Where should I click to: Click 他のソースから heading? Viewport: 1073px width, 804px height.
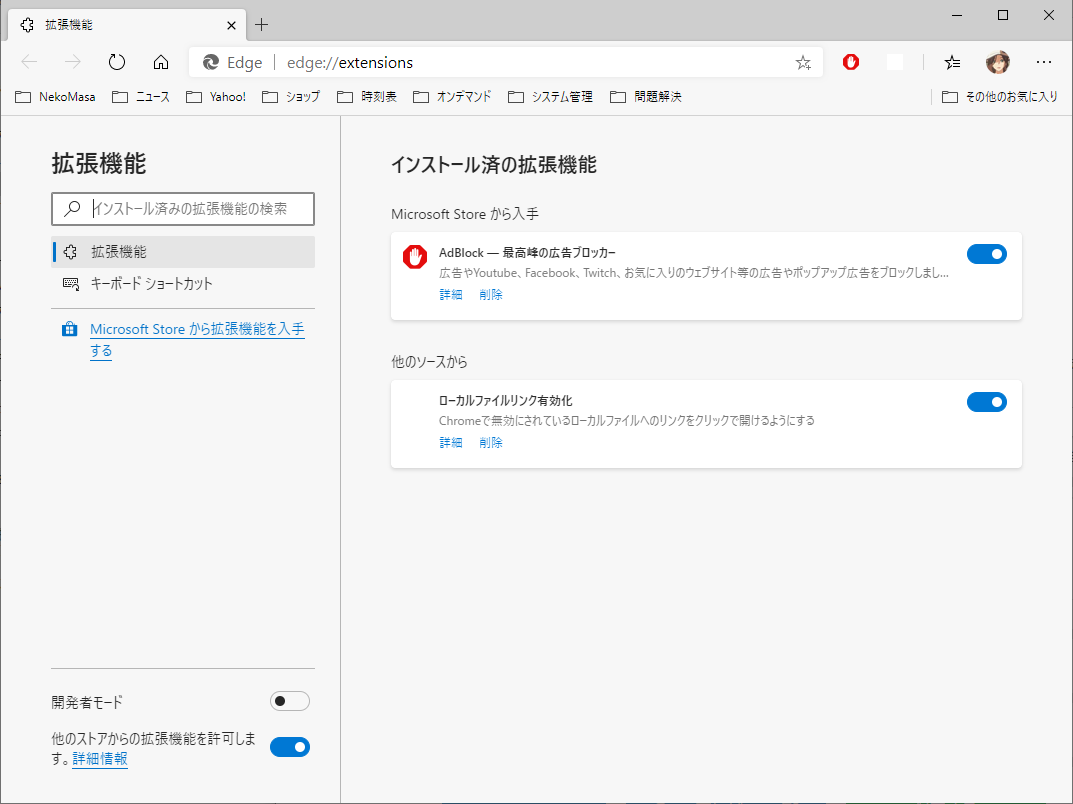point(429,362)
